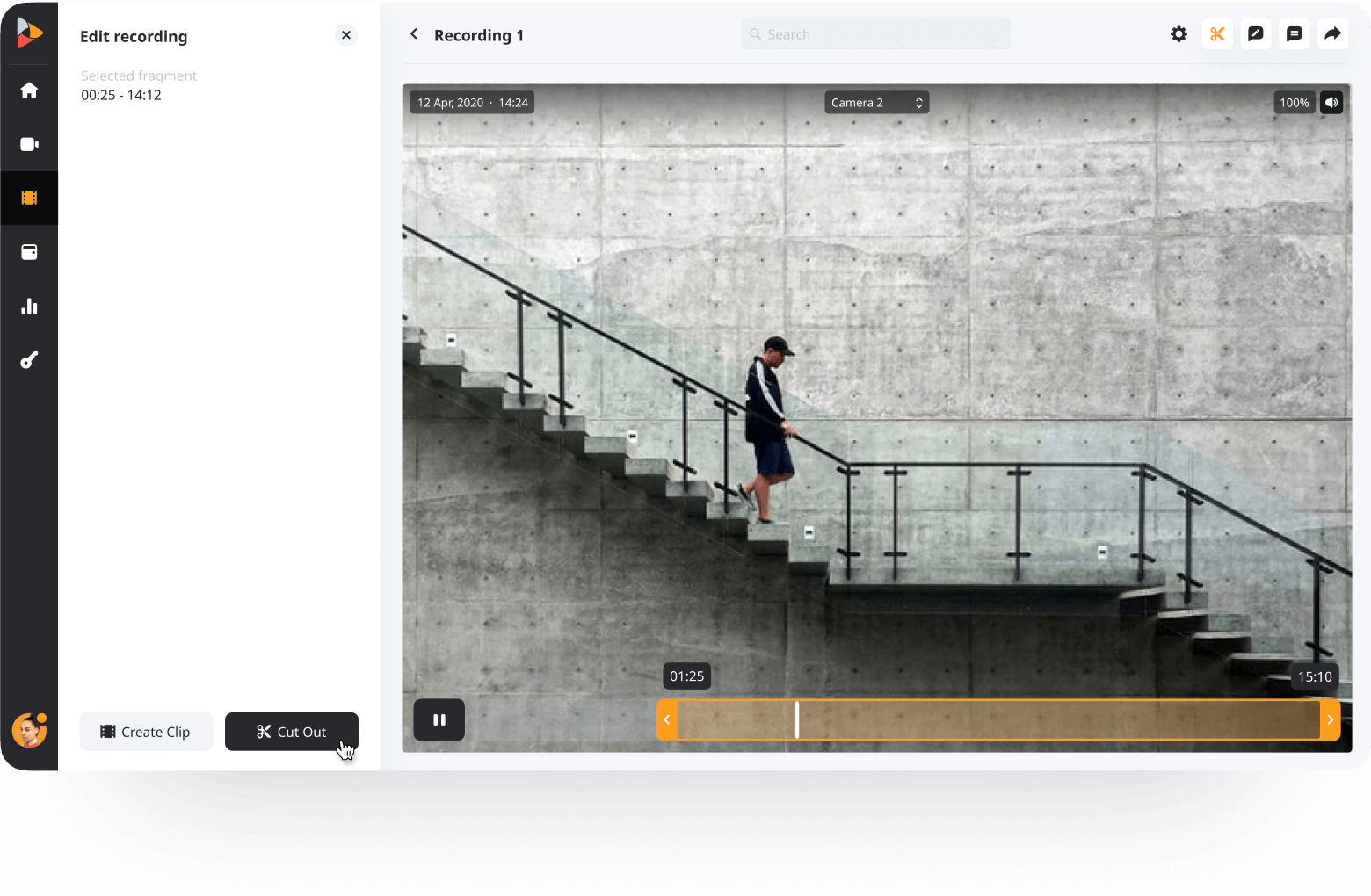This screenshot has width=1371, height=896.
Task: Click the 100% zoom indicator
Action: point(1295,103)
